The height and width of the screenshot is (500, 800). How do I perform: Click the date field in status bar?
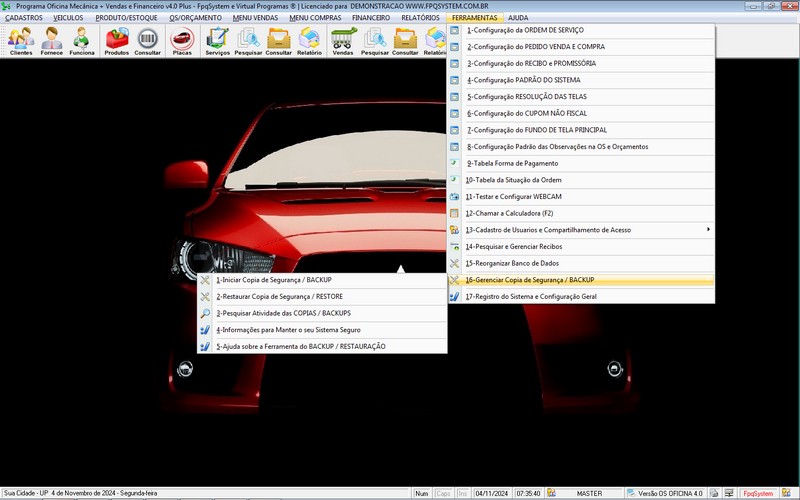click(493, 493)
